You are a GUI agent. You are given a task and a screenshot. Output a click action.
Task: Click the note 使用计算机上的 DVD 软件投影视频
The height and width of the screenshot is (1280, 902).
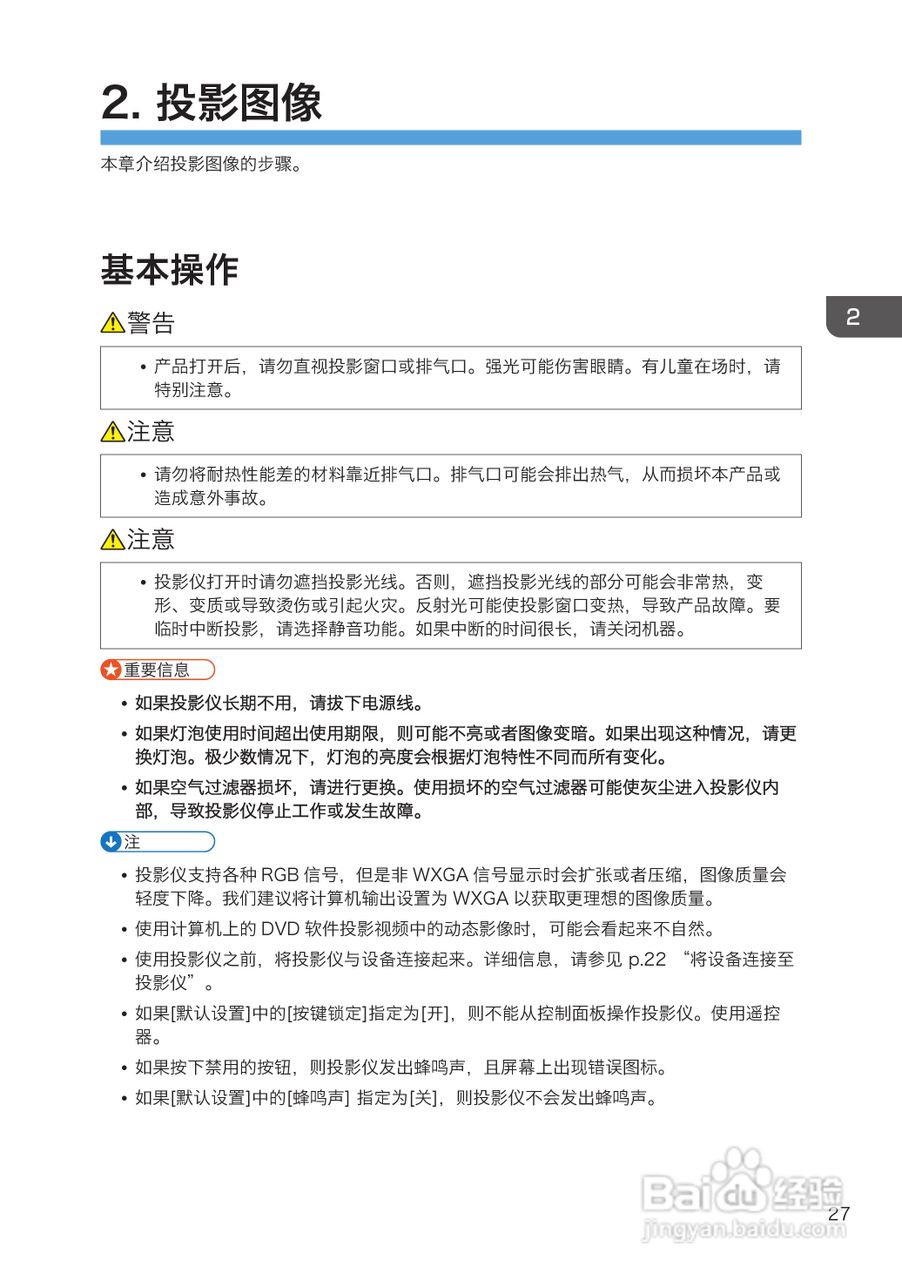425,929
